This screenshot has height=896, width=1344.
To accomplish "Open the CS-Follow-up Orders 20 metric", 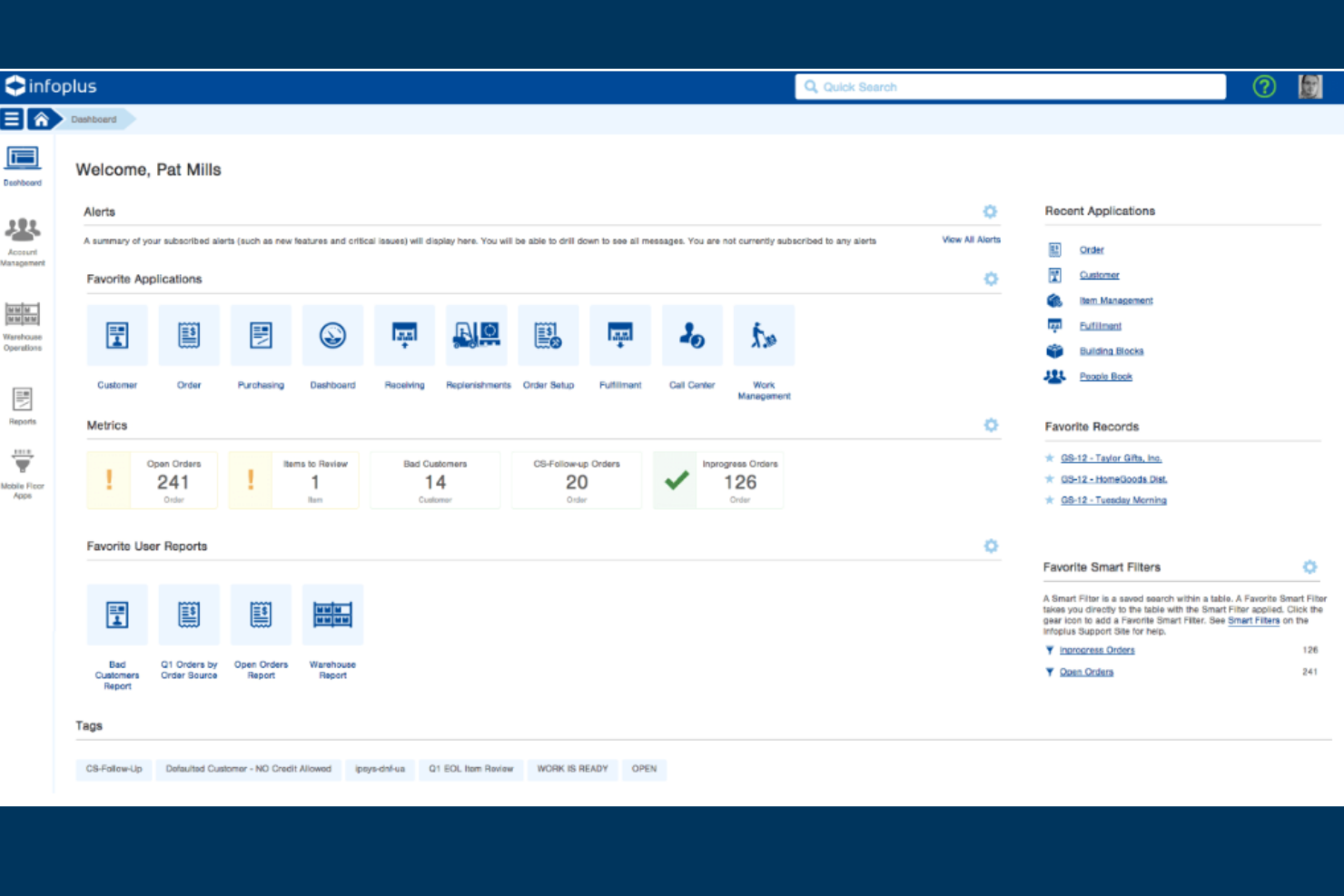I will [577, 480].
